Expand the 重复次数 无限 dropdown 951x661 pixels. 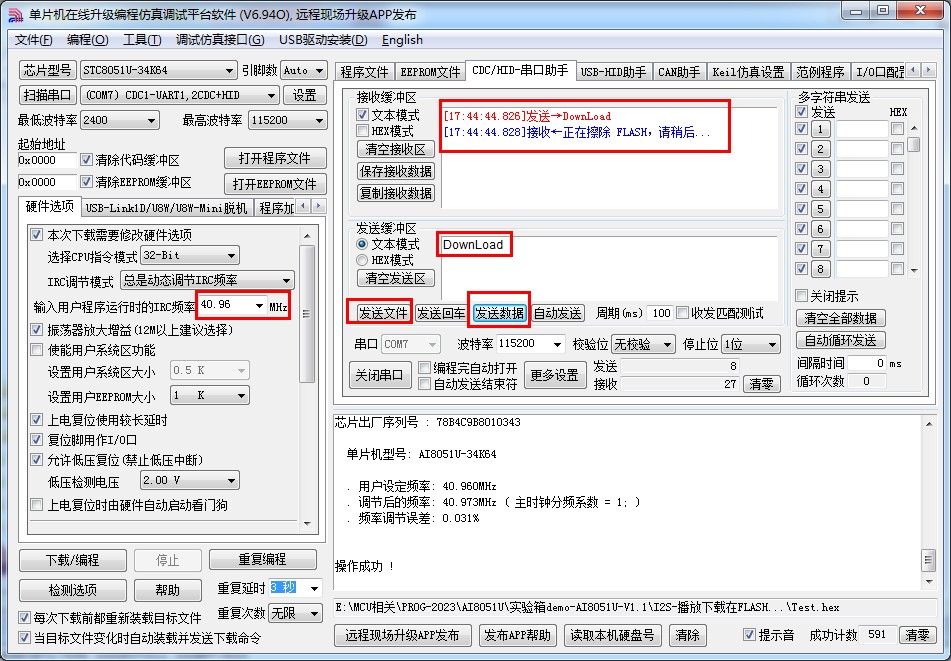click(x=314, y=614)
